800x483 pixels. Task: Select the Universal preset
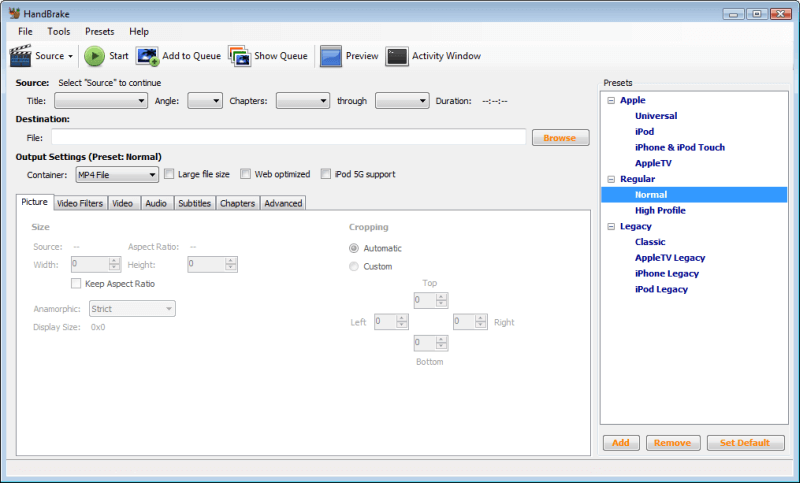[656, 116]
